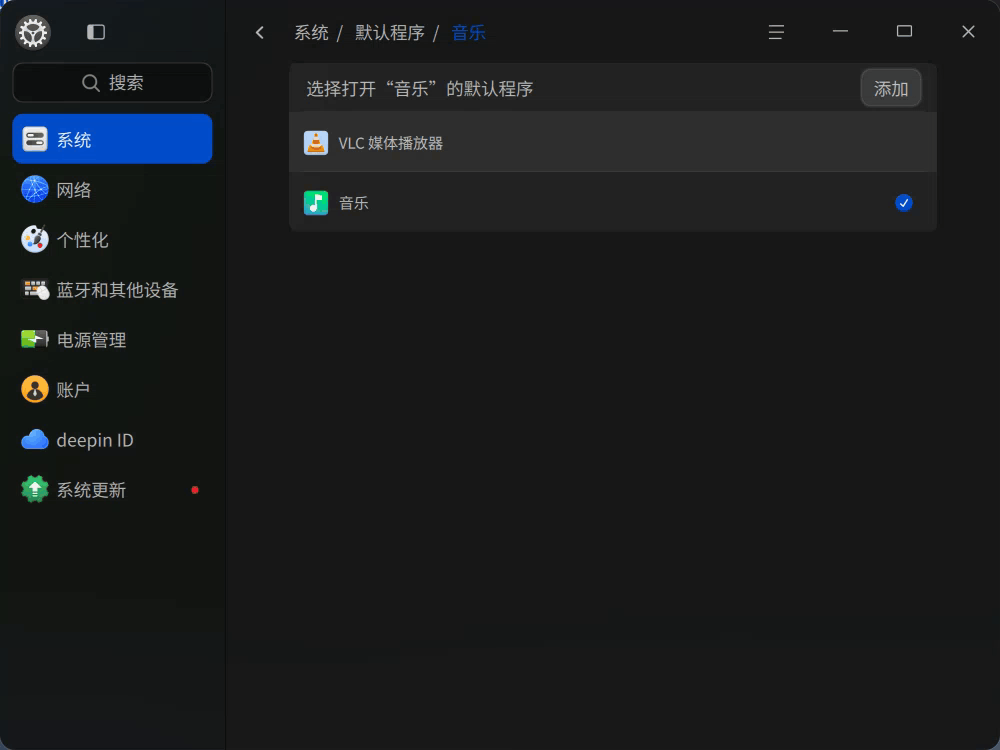Screen dimensions: 1000x750
Task: Click the 电源管理 battery icon
Action: tap(34, 339)
